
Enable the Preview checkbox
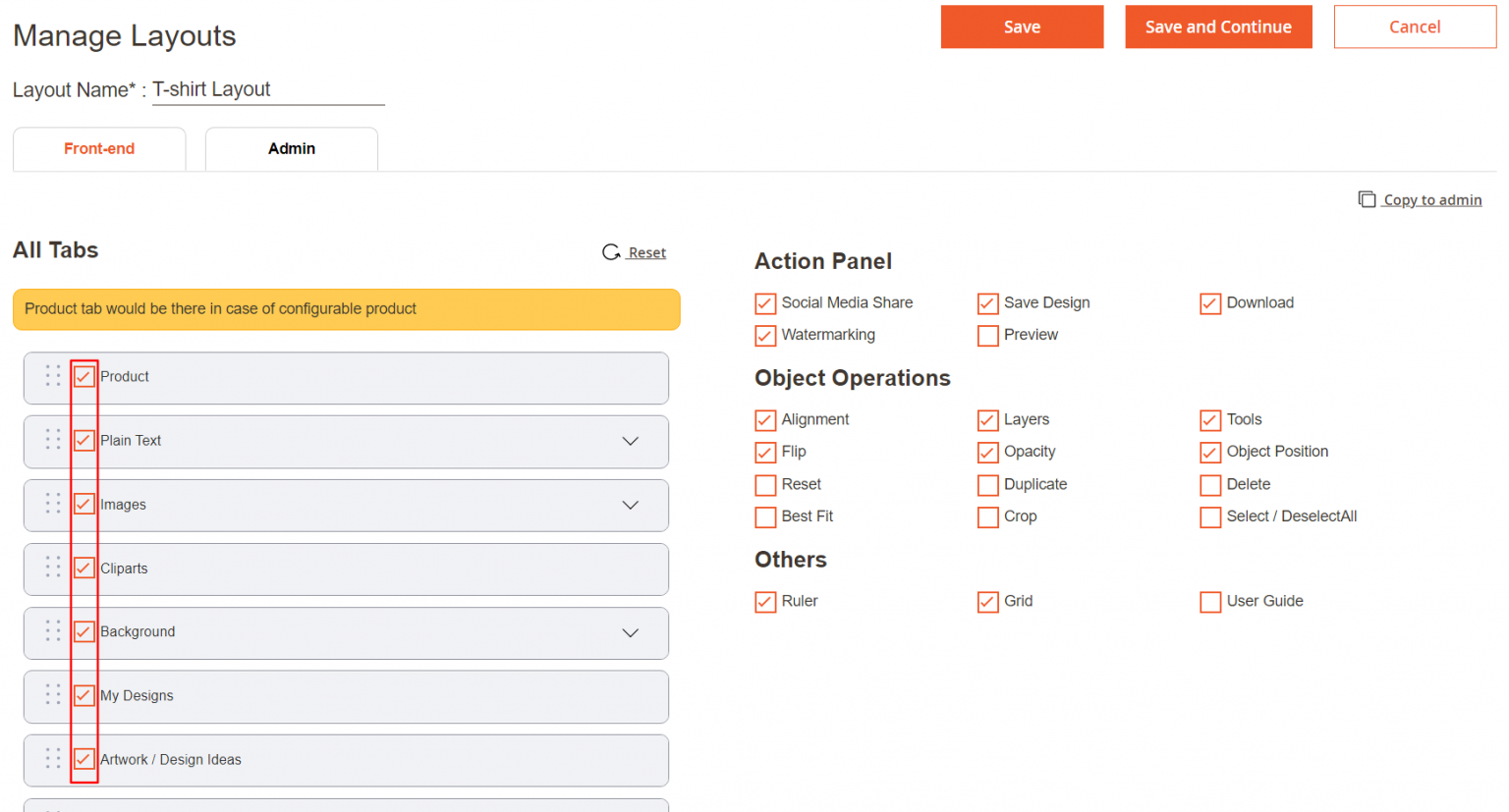click(x=987, y=336)
